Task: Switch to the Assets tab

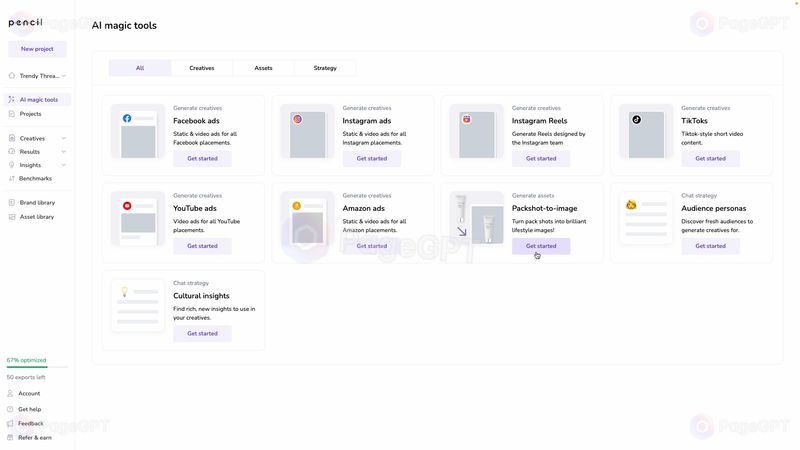Action: pyautogui.click(x=263, y=68)
